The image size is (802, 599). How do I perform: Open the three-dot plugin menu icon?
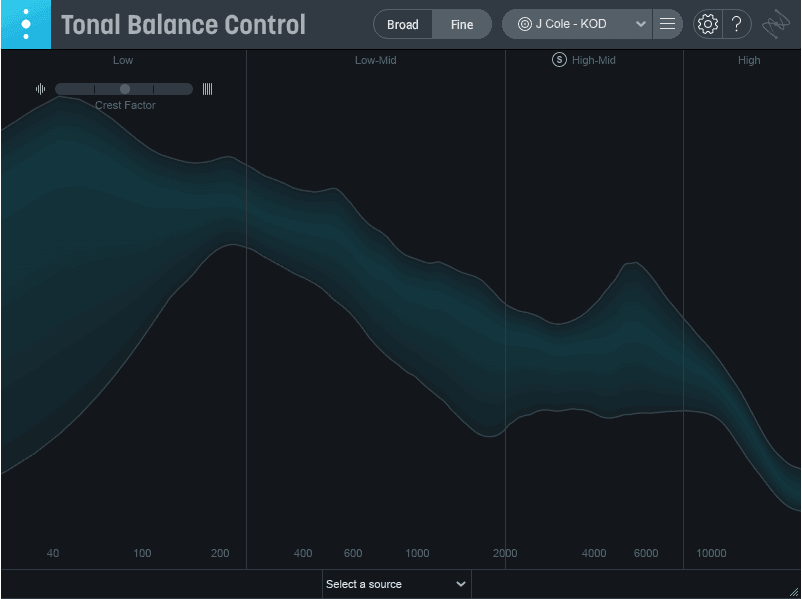click(x=26, y=24)
